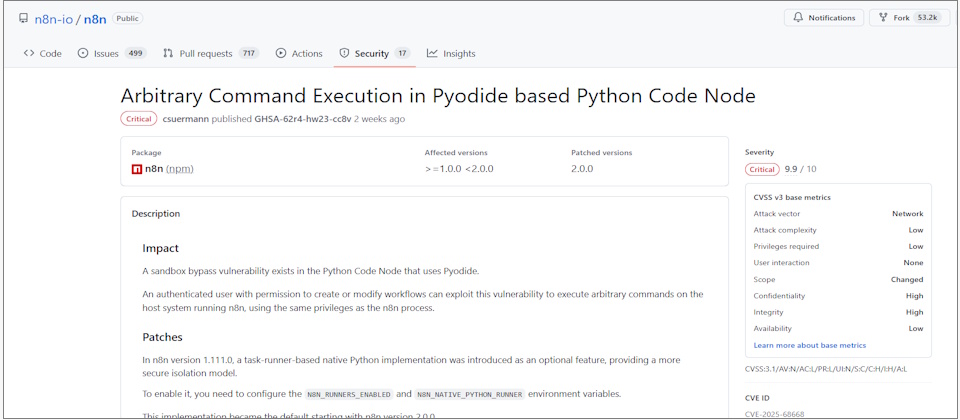Click the Actions play icon
This screenshot has width=960, height=420.
coord(281,53)
